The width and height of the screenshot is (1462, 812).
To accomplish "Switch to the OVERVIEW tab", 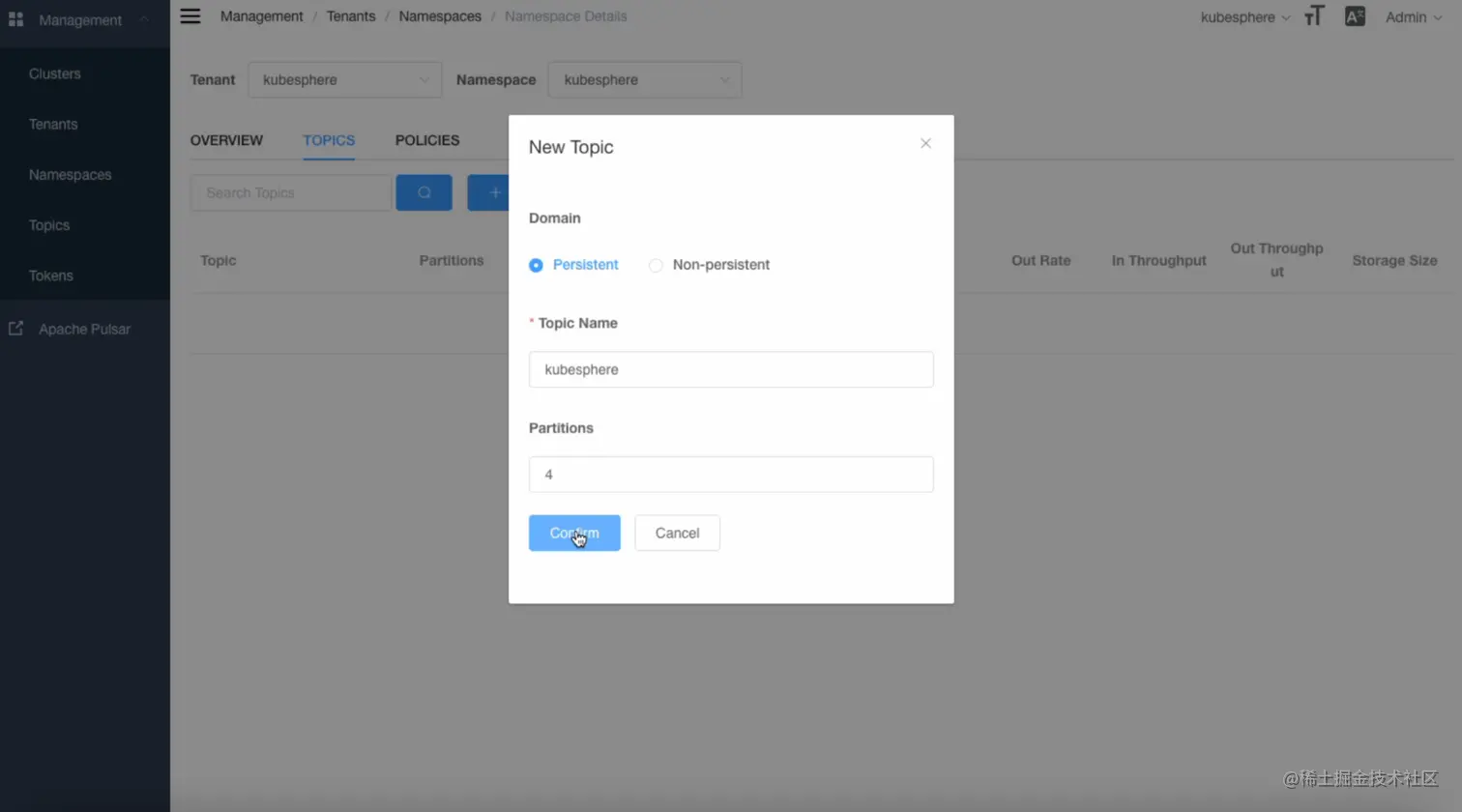I will [226, 140].
